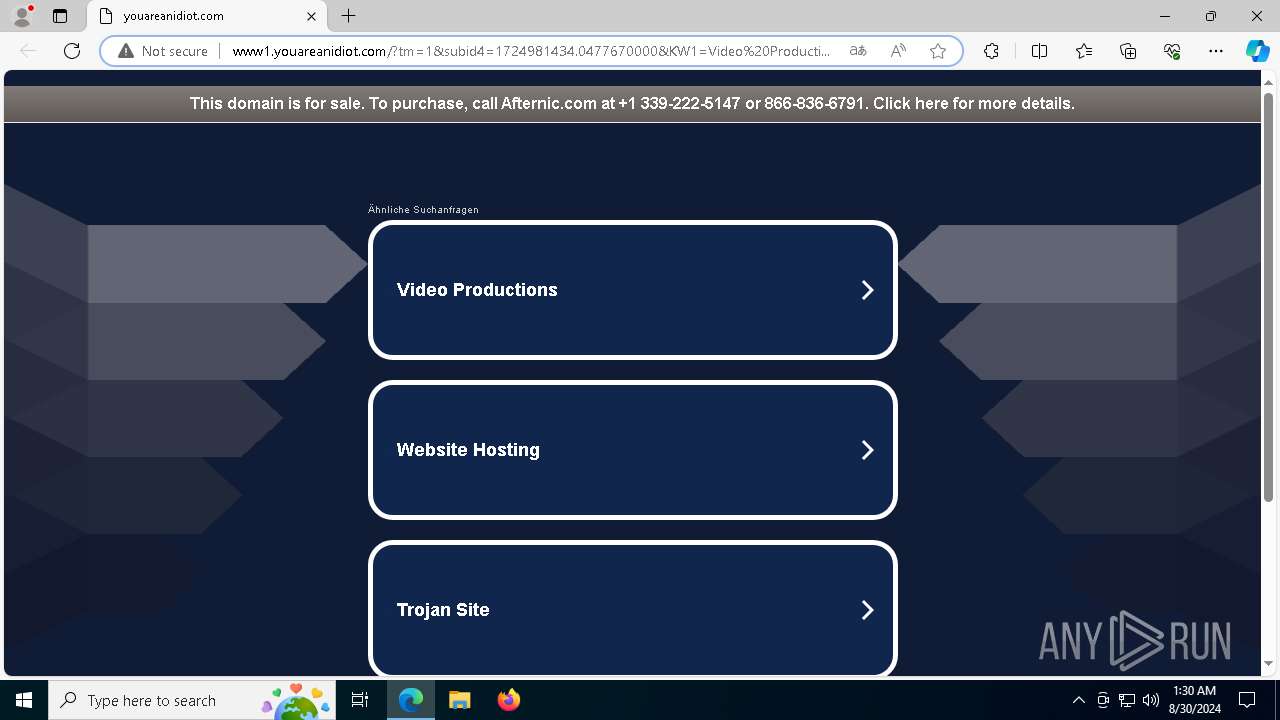Screen dimensions: 1280x720
Task: Click the scrollbar down arrow
Action: click(x=1269, y=664)
